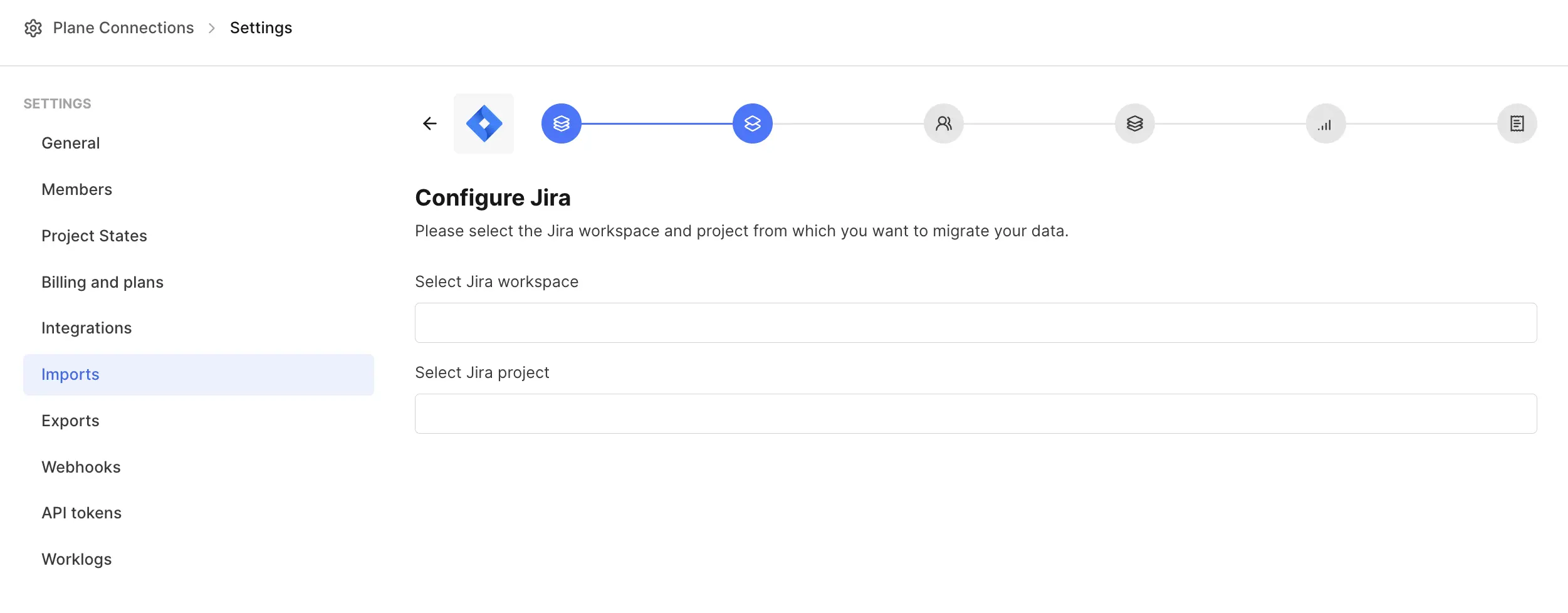The width and height of the screenshot is (1568, 613).
Task: Open Plane Connections breadcrumb link
Action: coord(123,28)
